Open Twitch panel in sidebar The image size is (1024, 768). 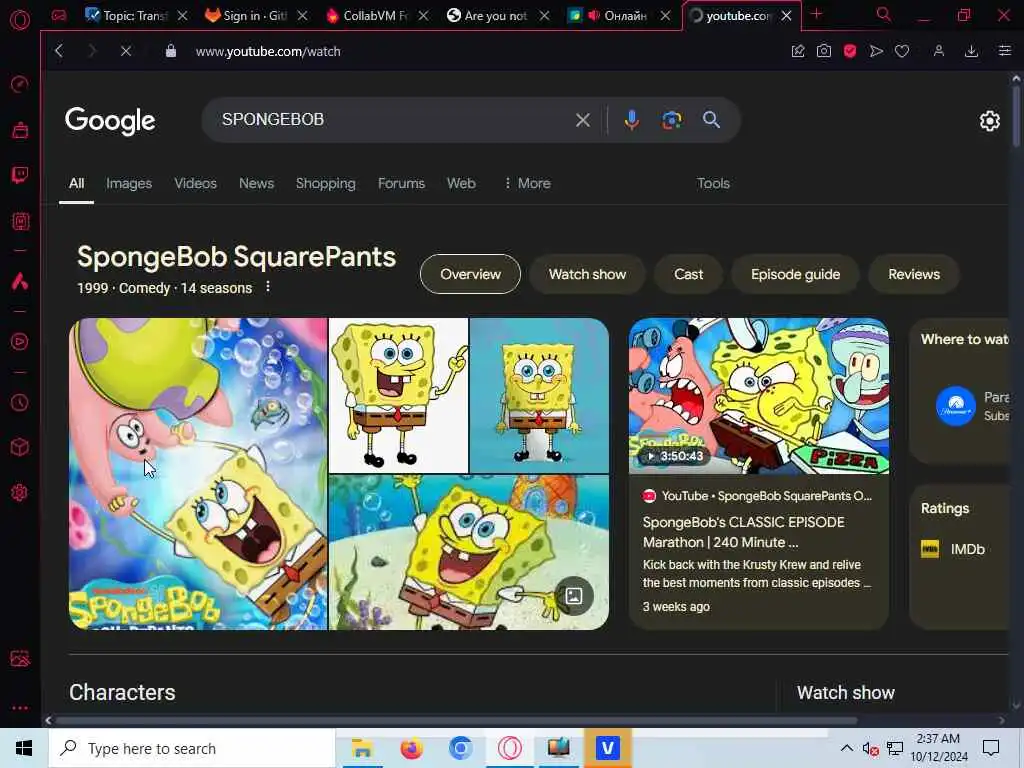click(x=20, y=175)
